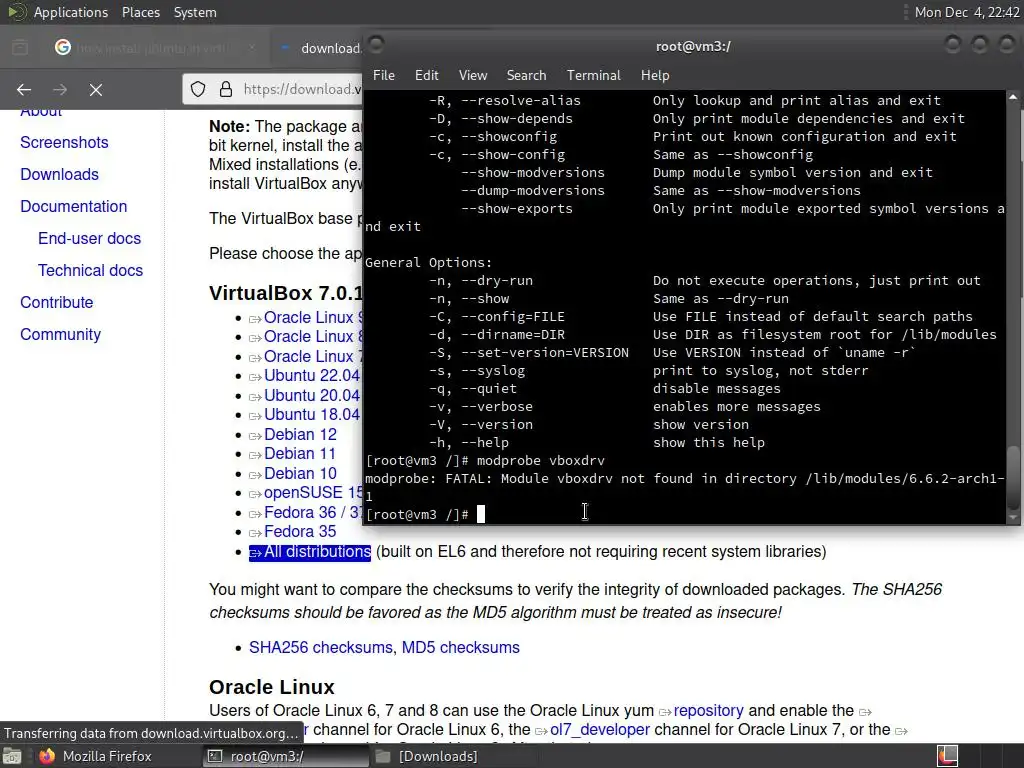Open the terminal Search menu
This screenshot has width=1024, height=768.
[x=526, y=75]
